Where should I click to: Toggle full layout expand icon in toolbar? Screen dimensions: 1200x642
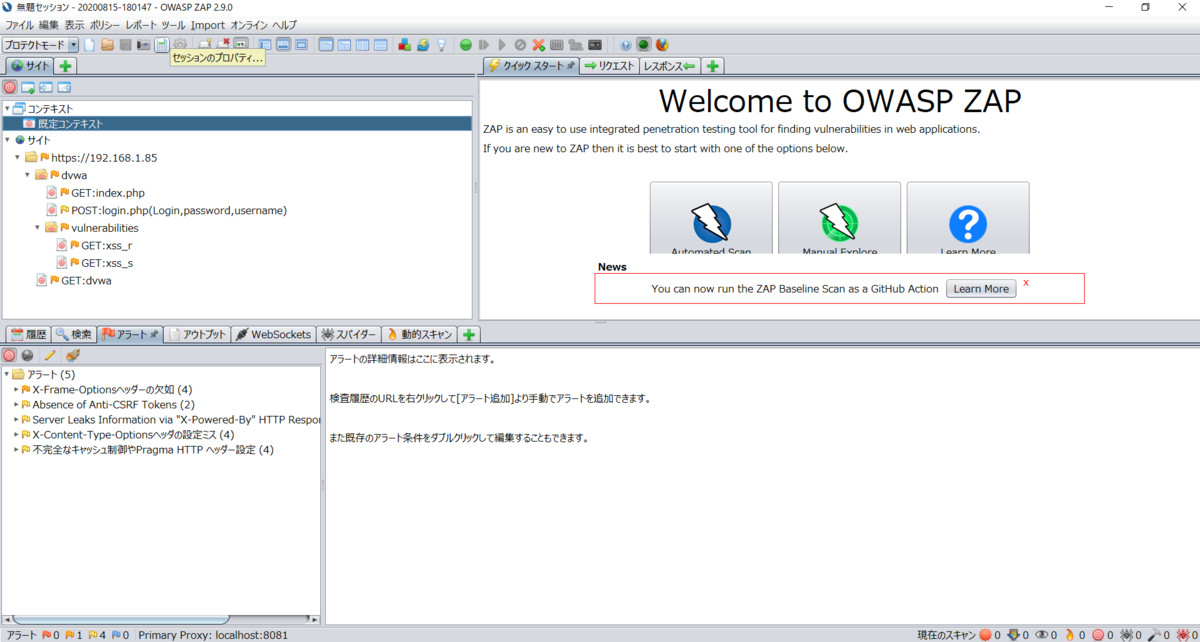pos(301,45)
